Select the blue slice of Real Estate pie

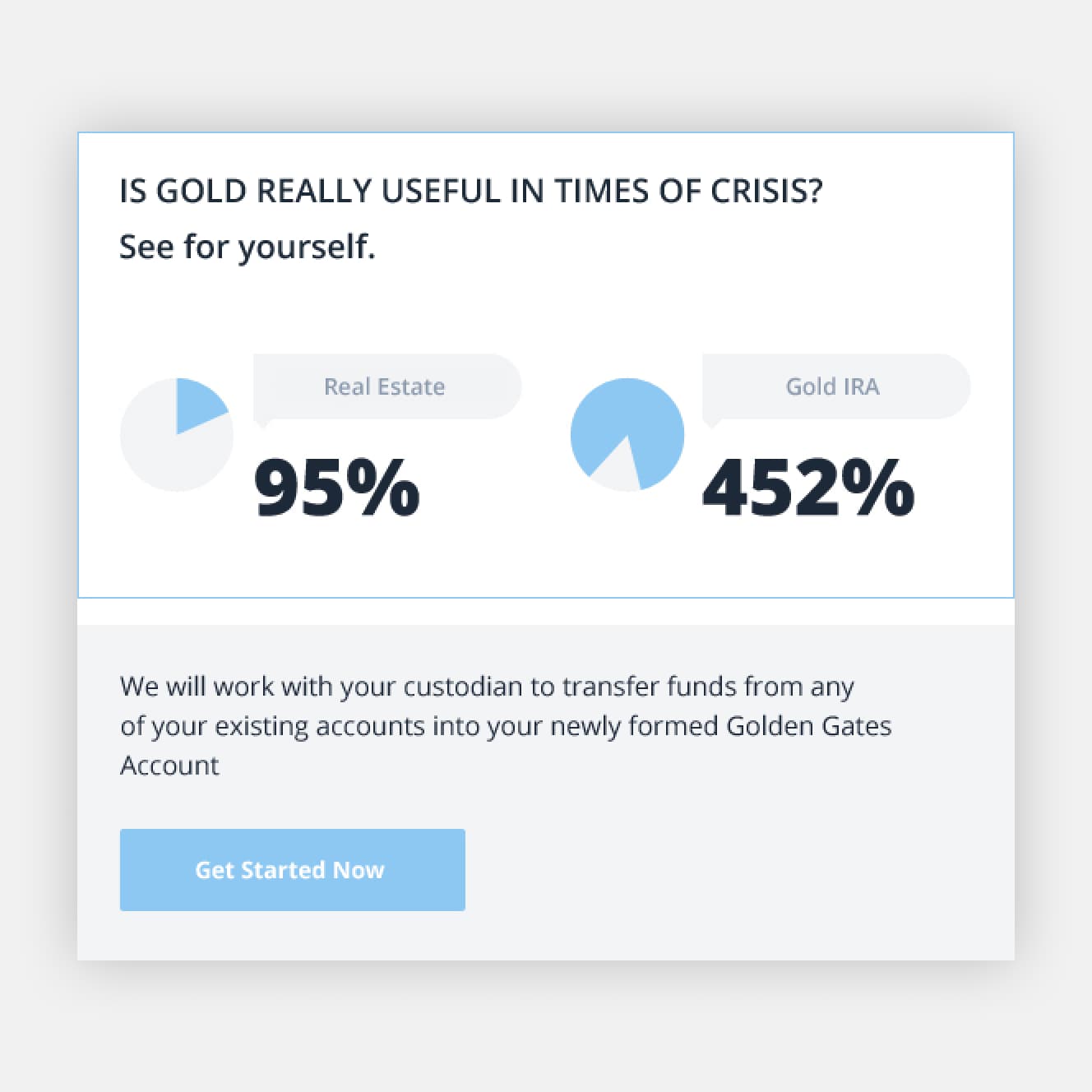198,405
